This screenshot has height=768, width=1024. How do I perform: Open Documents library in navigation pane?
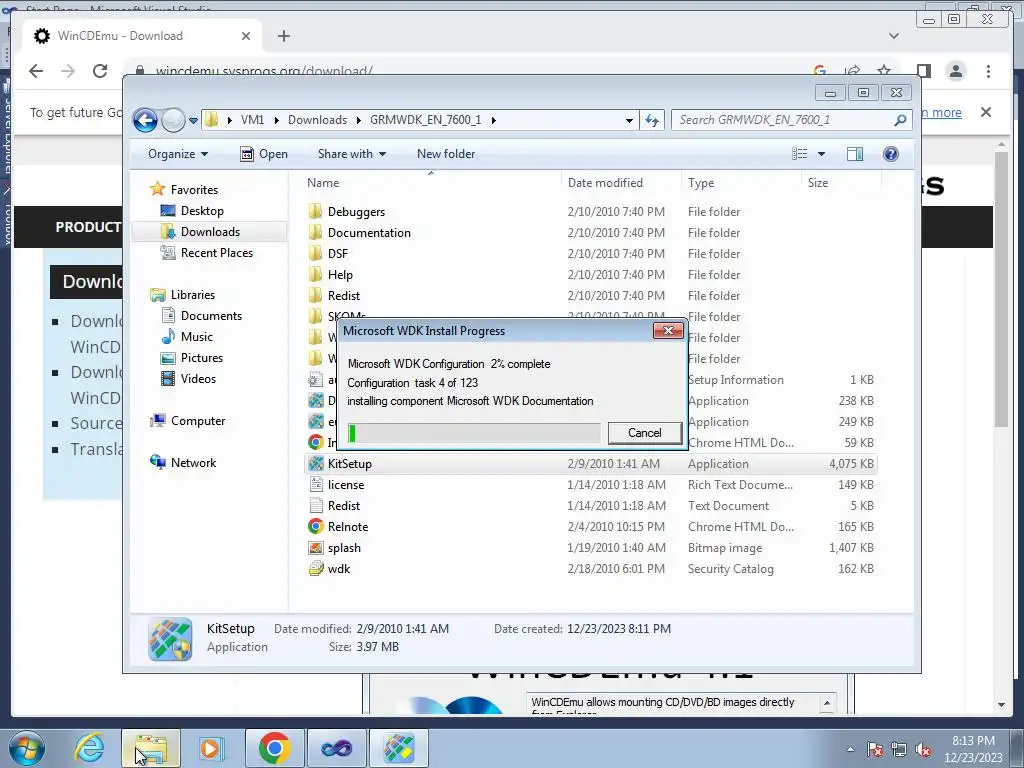[211, 315]
